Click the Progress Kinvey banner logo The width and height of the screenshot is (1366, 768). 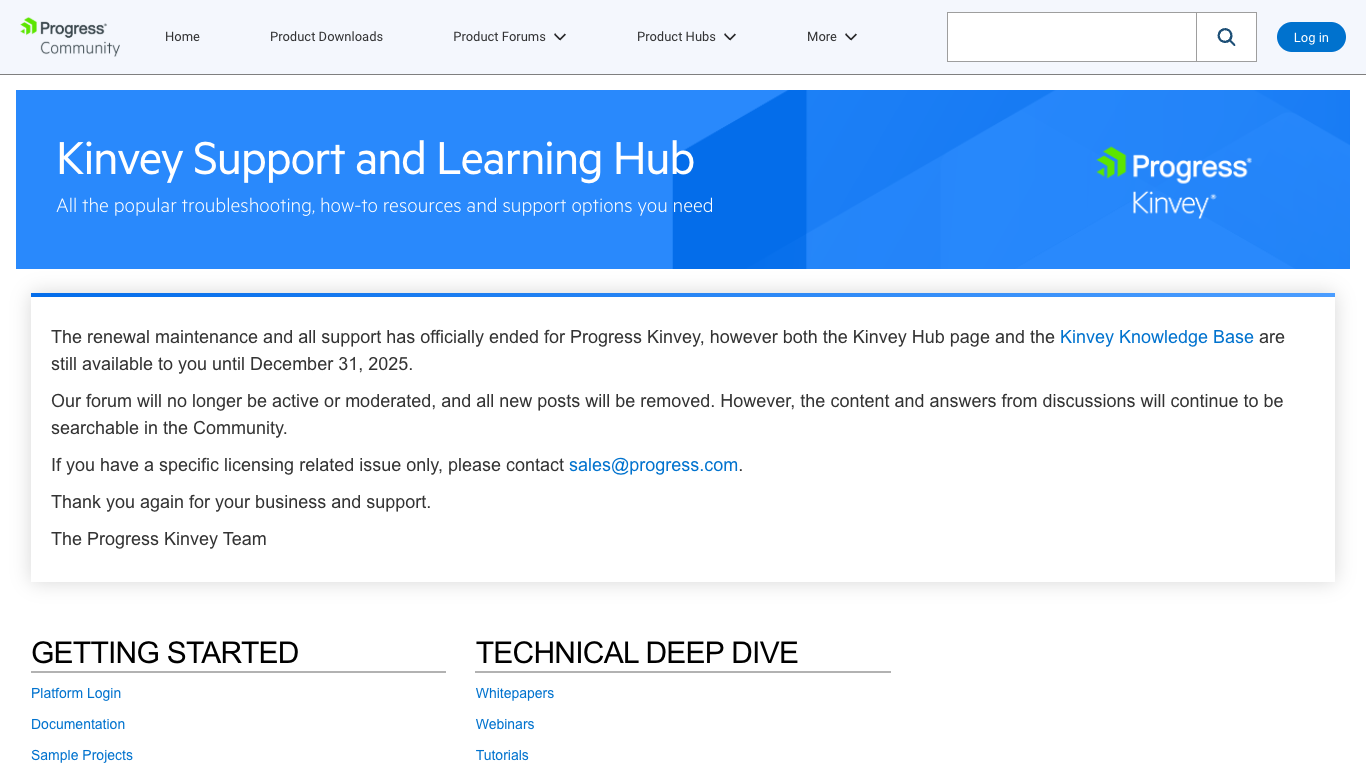(x=1174, y=182)
